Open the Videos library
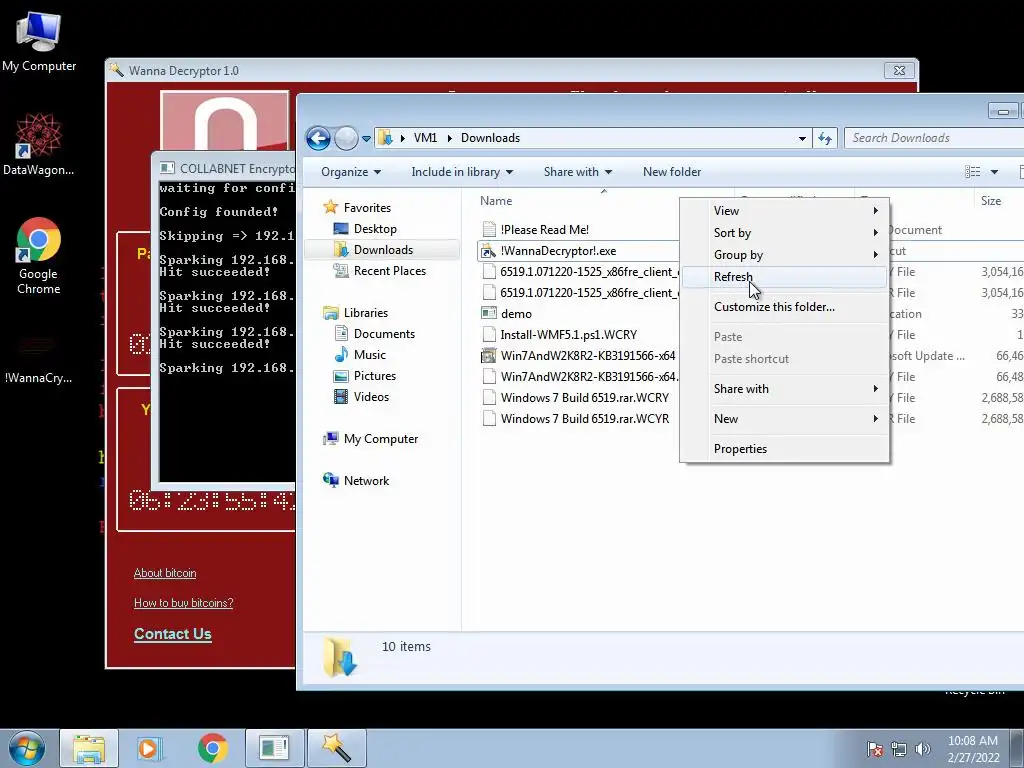The width and height of the screenshot is (1024, 768). (371, 396)
